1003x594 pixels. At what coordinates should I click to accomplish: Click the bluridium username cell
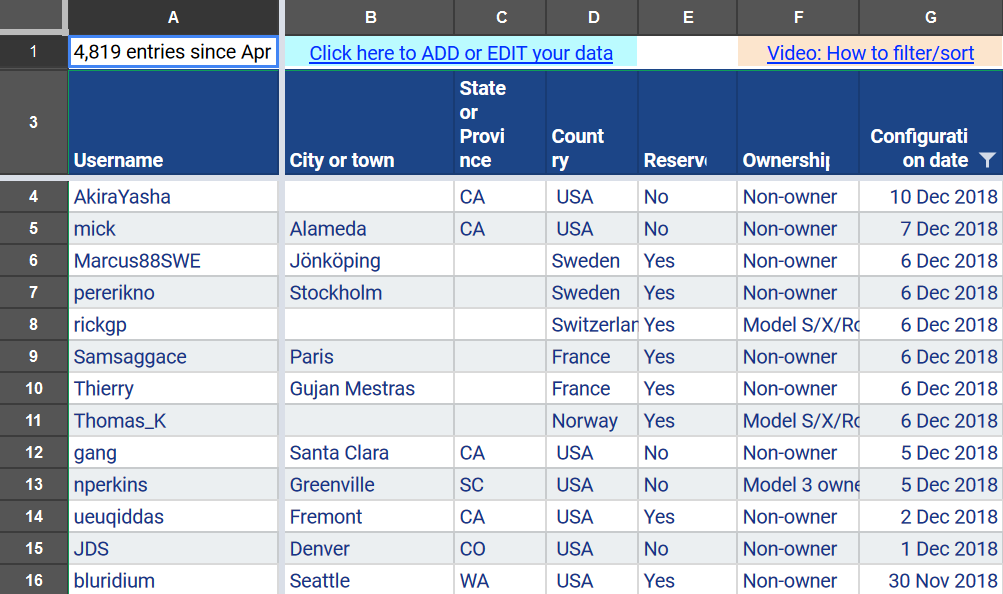[x=173, y=581]
